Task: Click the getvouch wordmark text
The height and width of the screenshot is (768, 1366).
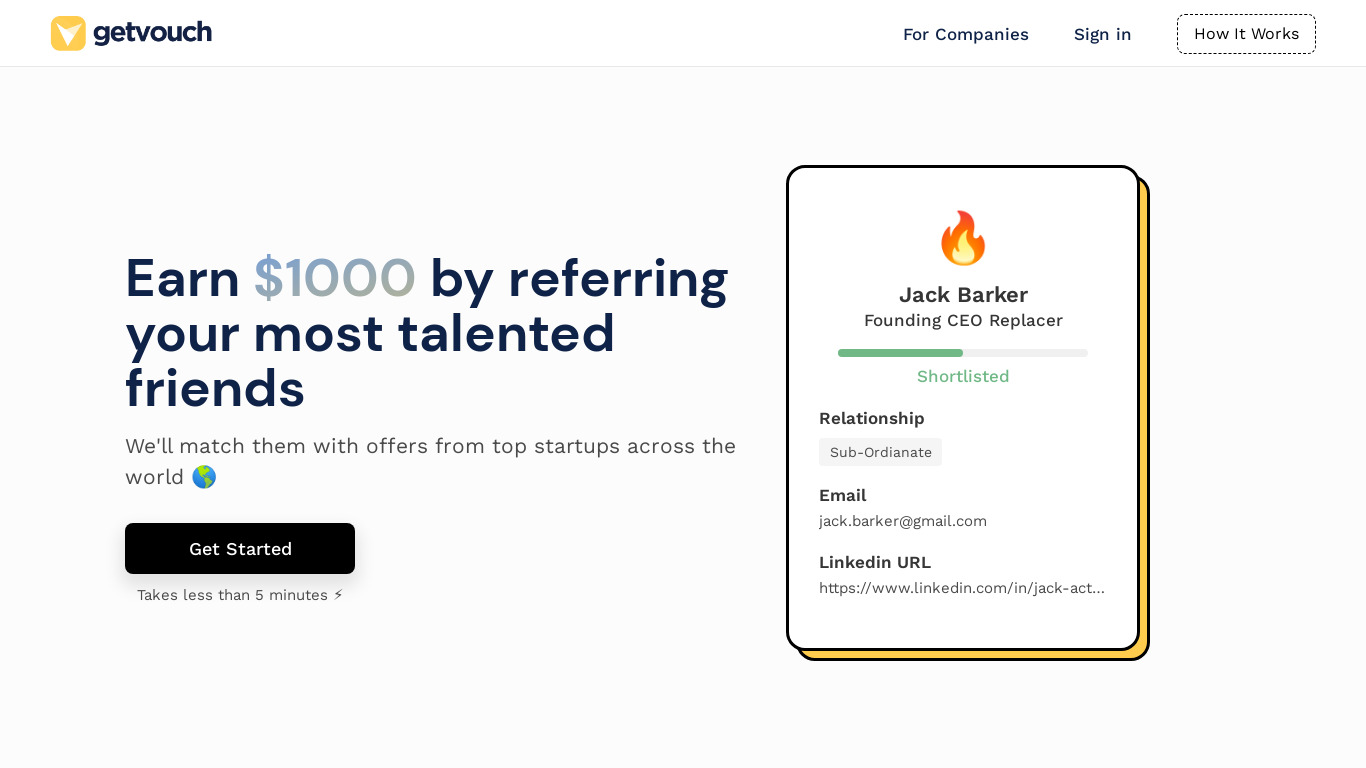Action: (152, 33)
